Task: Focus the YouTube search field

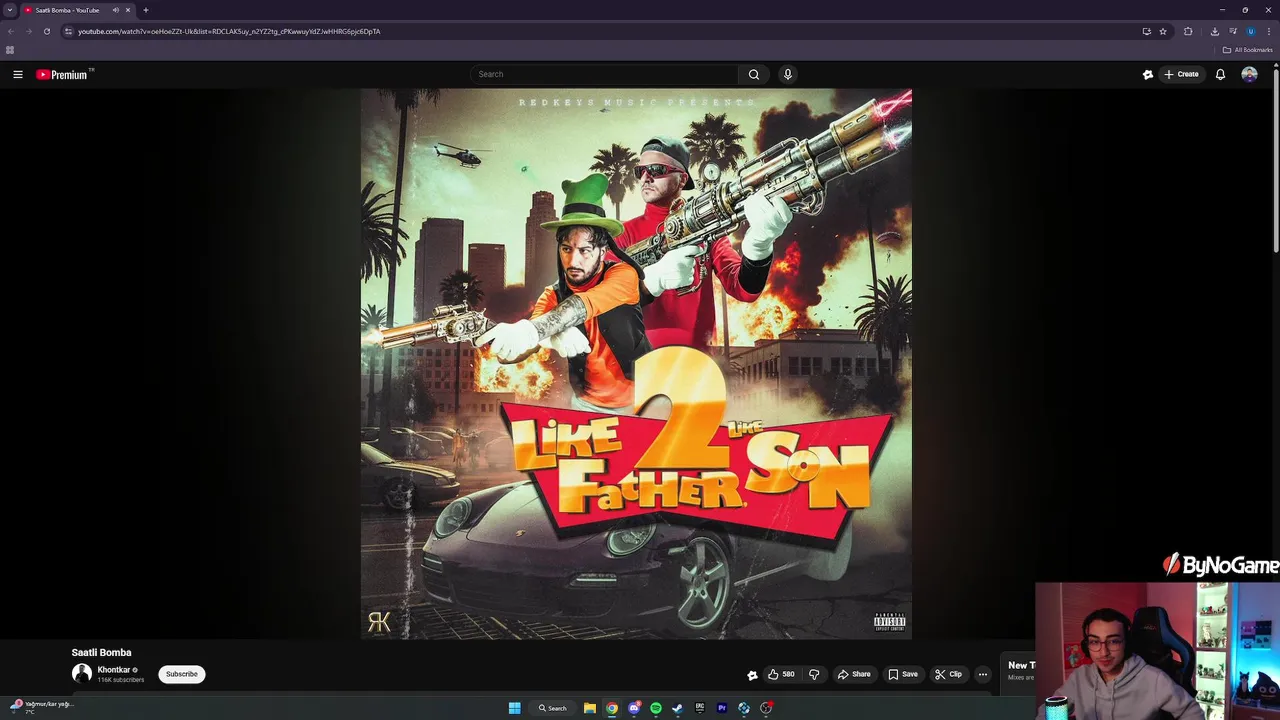Action: (x=605, y=74)
